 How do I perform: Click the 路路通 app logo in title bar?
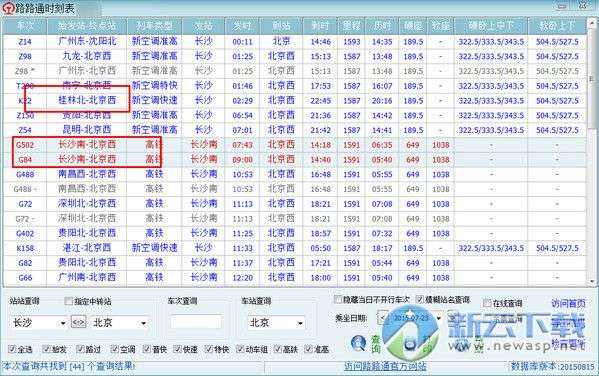coord(8,8)
